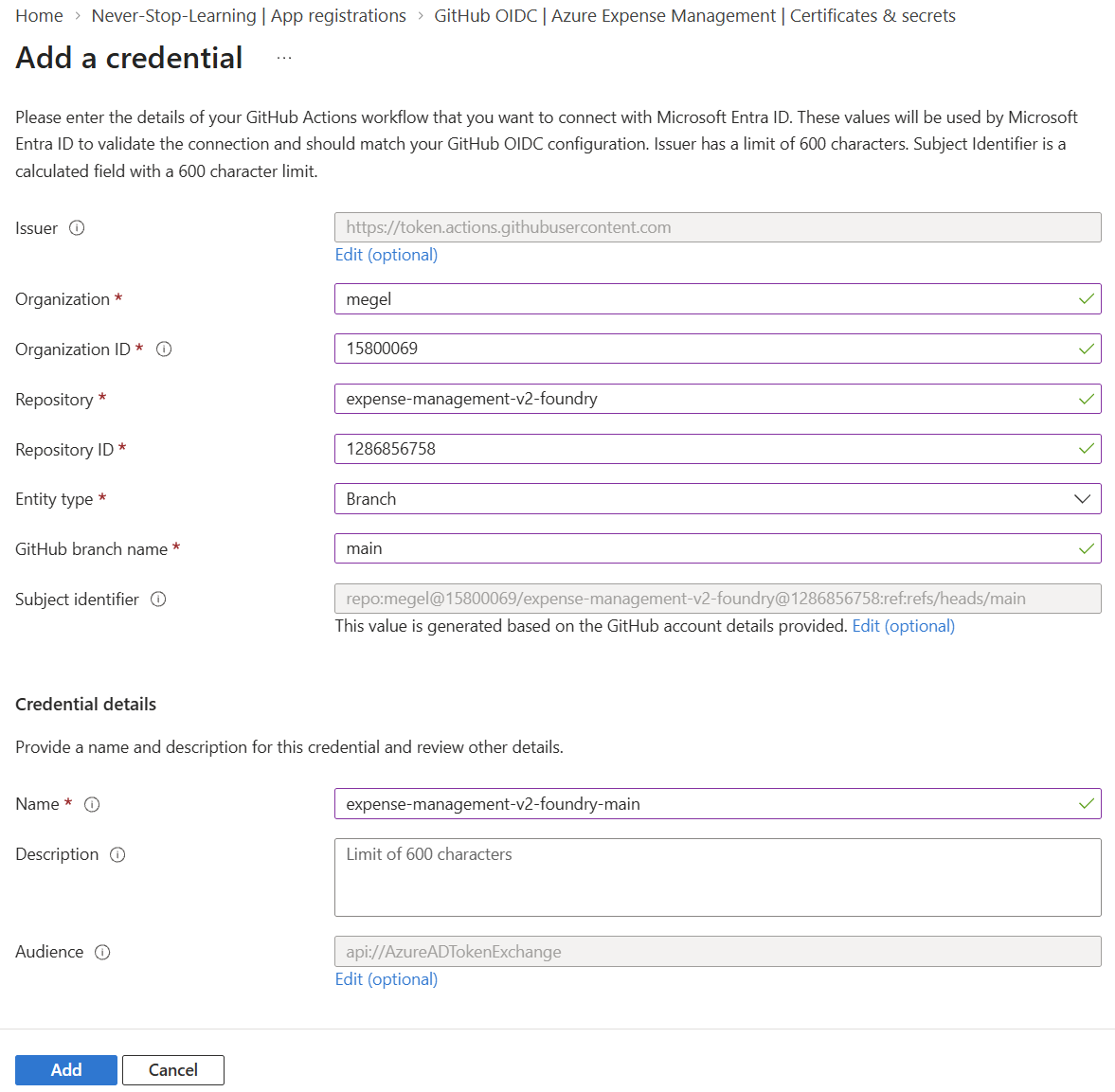Focus the Organization field containing megel

(x=717, y=299)
